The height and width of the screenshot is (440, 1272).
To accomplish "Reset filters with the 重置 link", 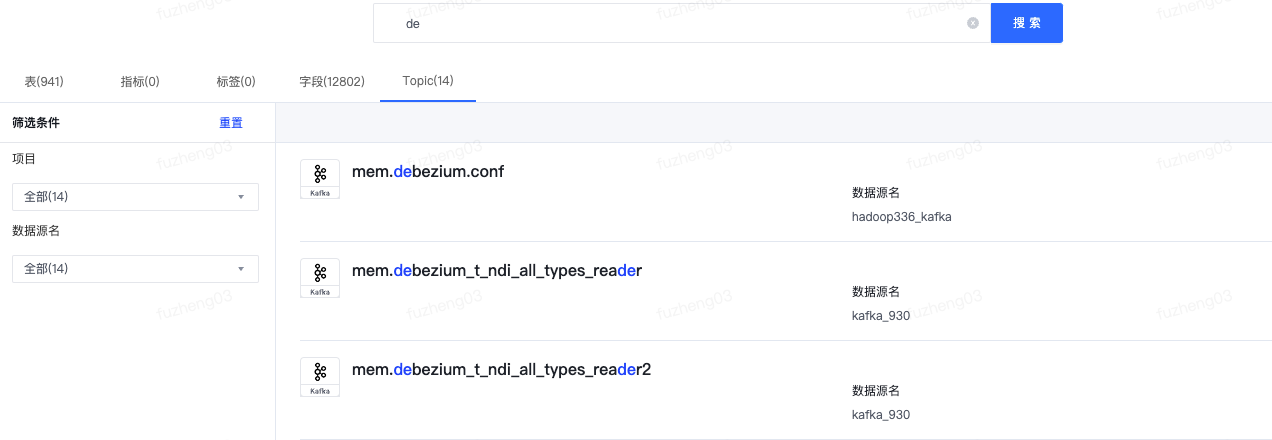I will (231, 123).
